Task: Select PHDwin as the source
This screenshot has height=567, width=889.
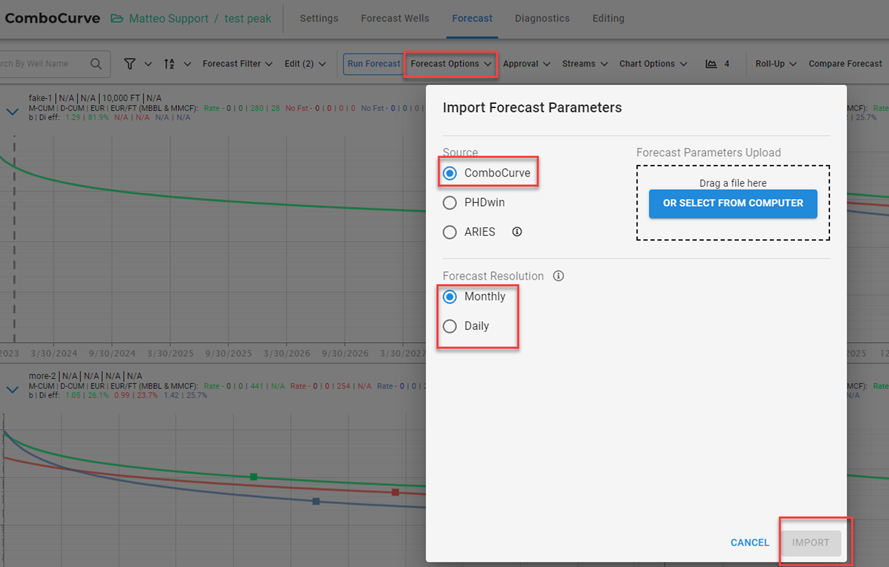Action: pos(450,202)
